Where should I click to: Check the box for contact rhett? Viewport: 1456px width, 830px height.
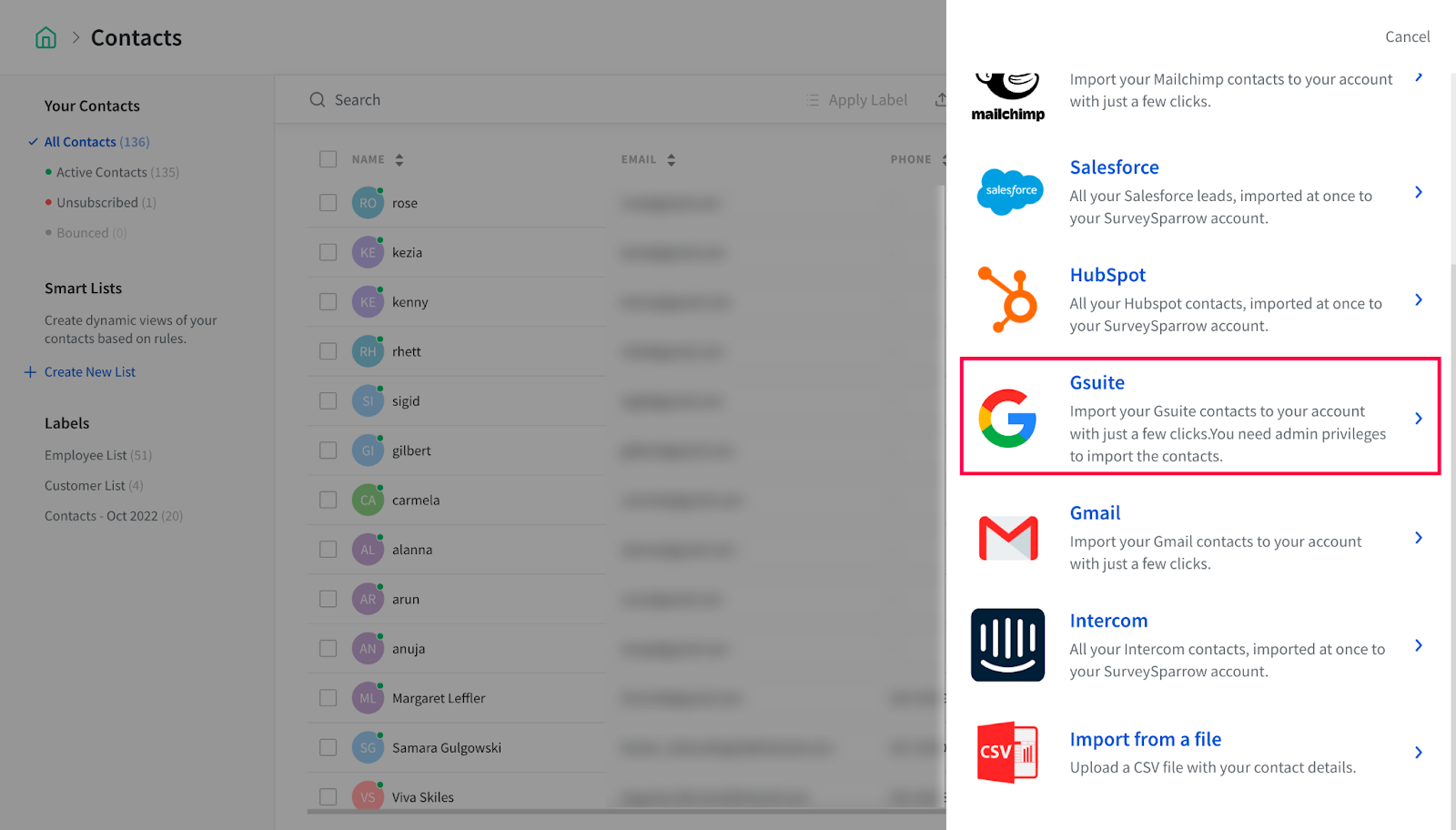click(x=329, y=351)
